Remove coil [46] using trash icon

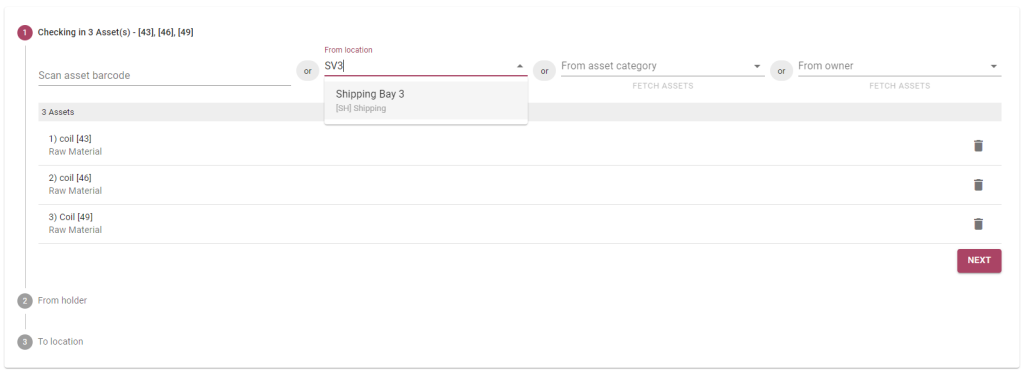tap(978, 185)
